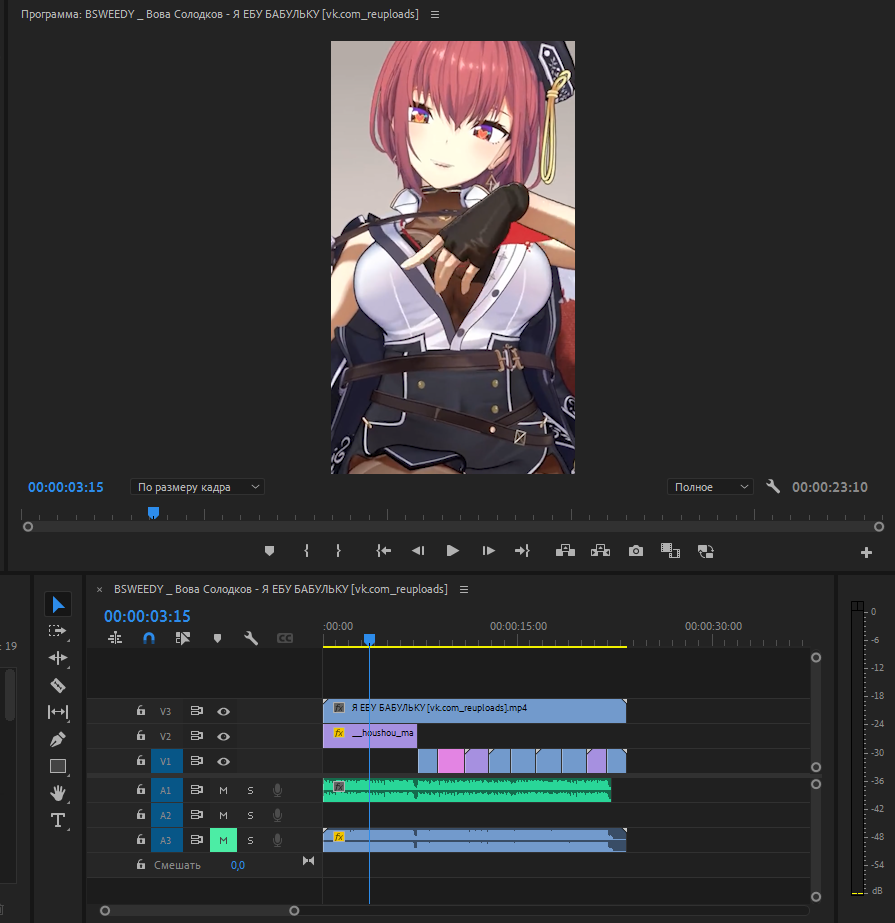Screen dimensions: 895x923
Task: Click the program monitor playhead marker
Action: click(x=153, y=512)
